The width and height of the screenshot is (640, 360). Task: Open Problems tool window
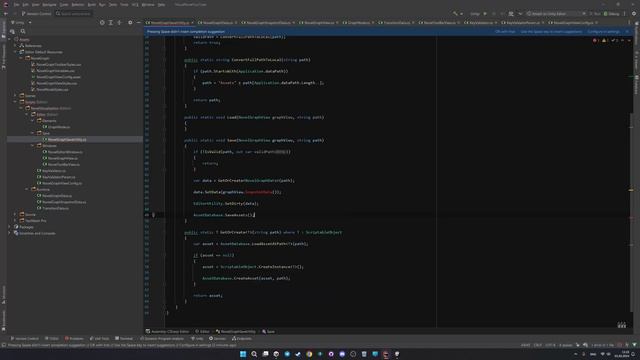[x=74, y=338]
